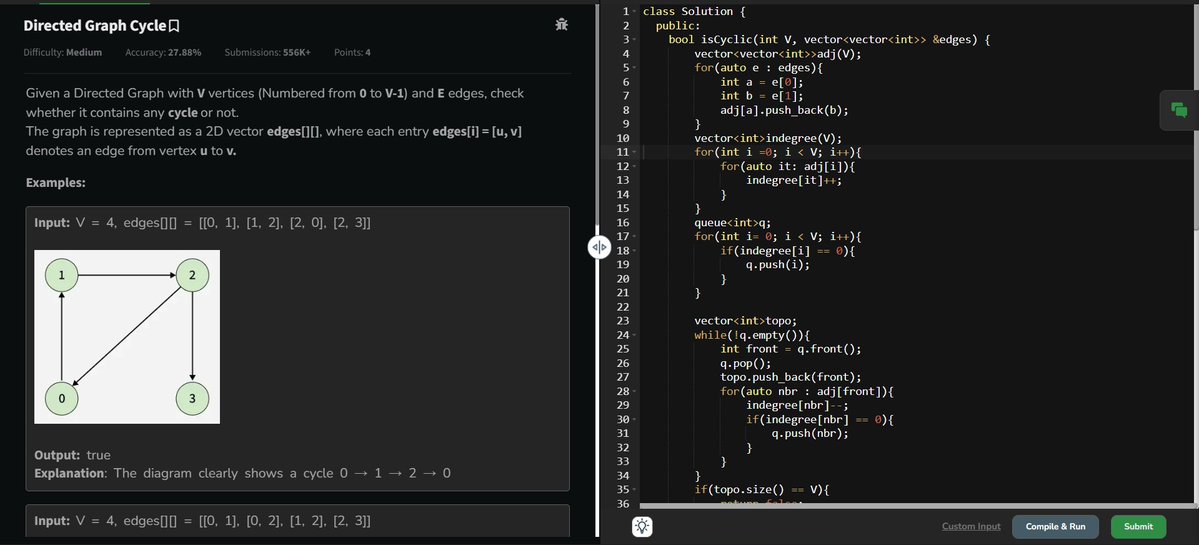Place cursor on line 27 topo.push_back(front)
The image size is (1199, 545).
pos(791,378)
